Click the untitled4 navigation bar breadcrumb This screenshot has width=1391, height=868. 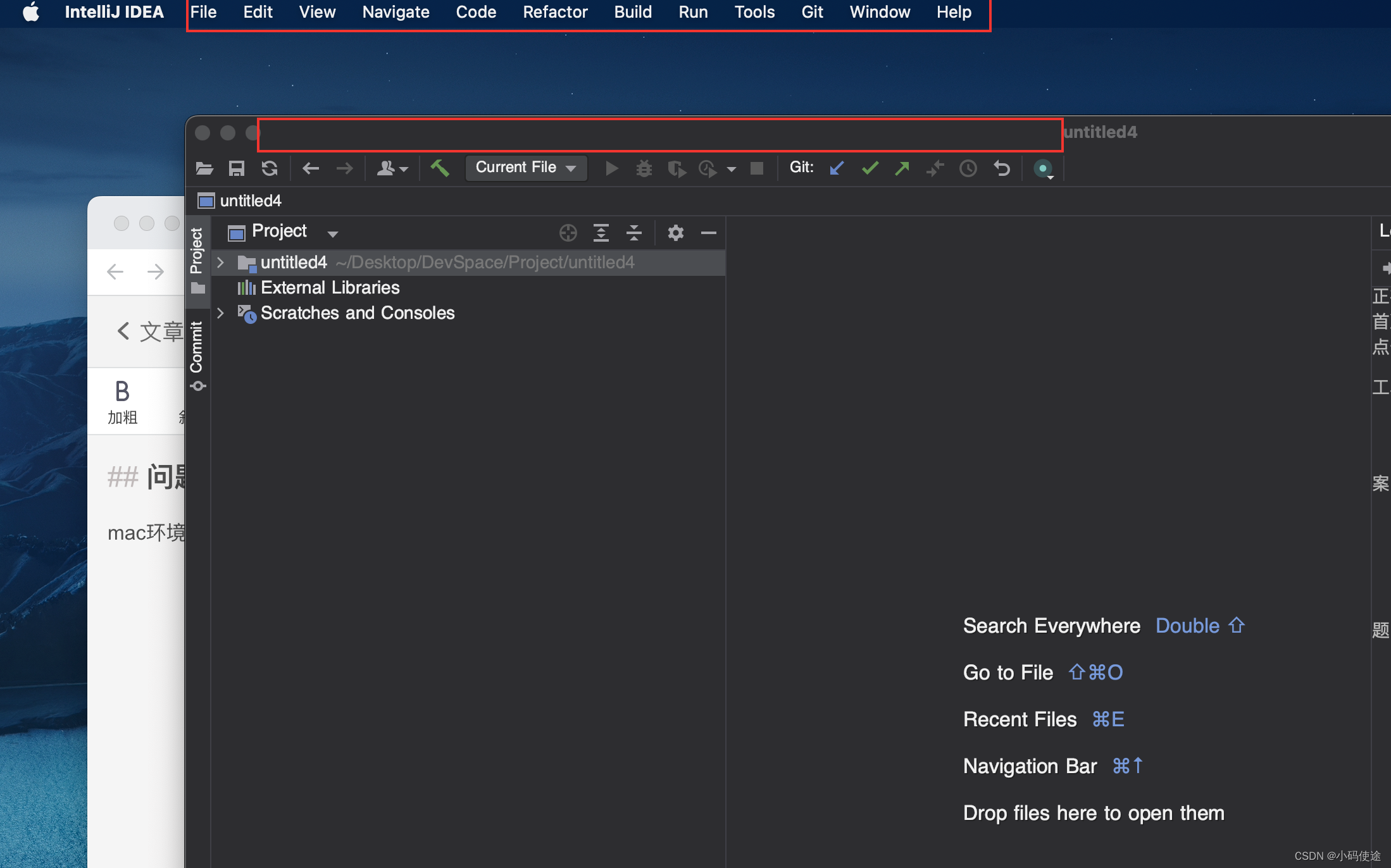click(240, 201)
